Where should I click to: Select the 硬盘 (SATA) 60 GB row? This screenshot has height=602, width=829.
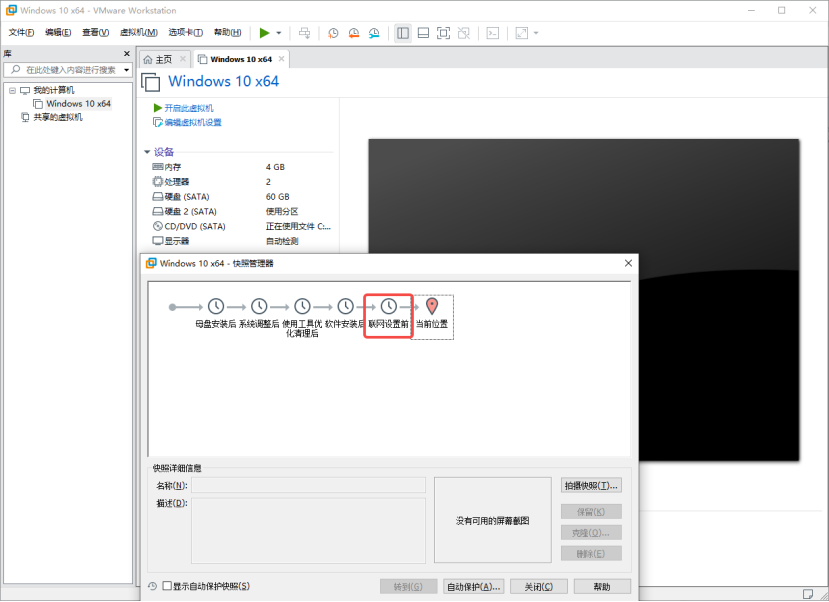[242, 197]
